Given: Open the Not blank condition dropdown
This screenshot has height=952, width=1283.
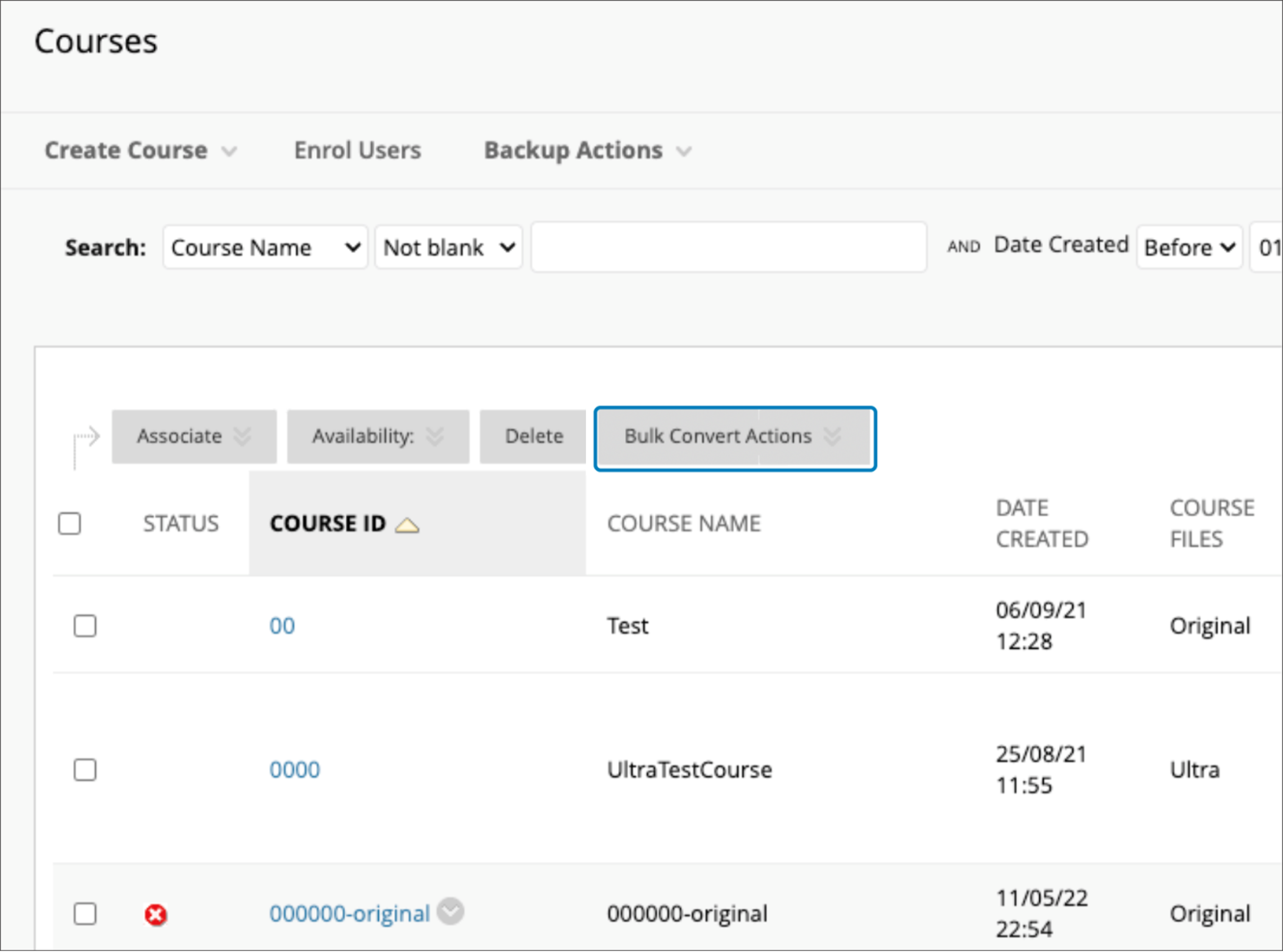Looking at the screenshot, I should click(448, 247).
